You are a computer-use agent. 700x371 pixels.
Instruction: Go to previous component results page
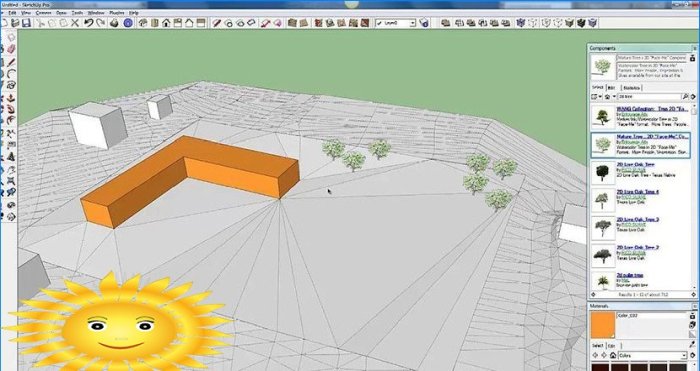coord(593,295)
